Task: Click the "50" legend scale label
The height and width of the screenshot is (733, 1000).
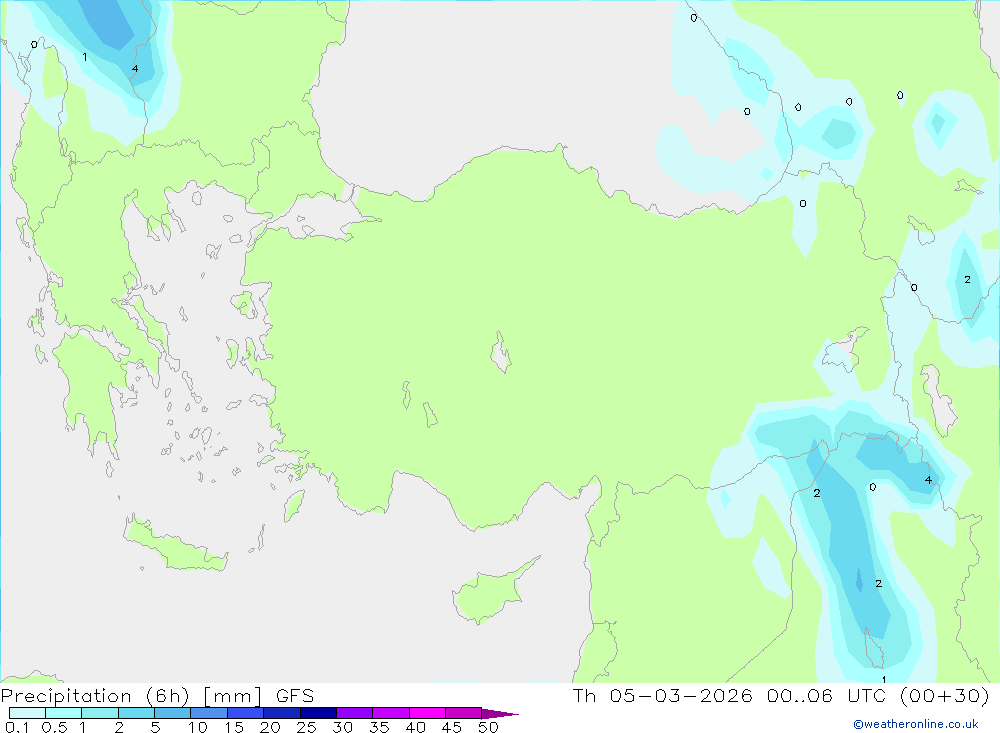Action: tap(488, 727)
